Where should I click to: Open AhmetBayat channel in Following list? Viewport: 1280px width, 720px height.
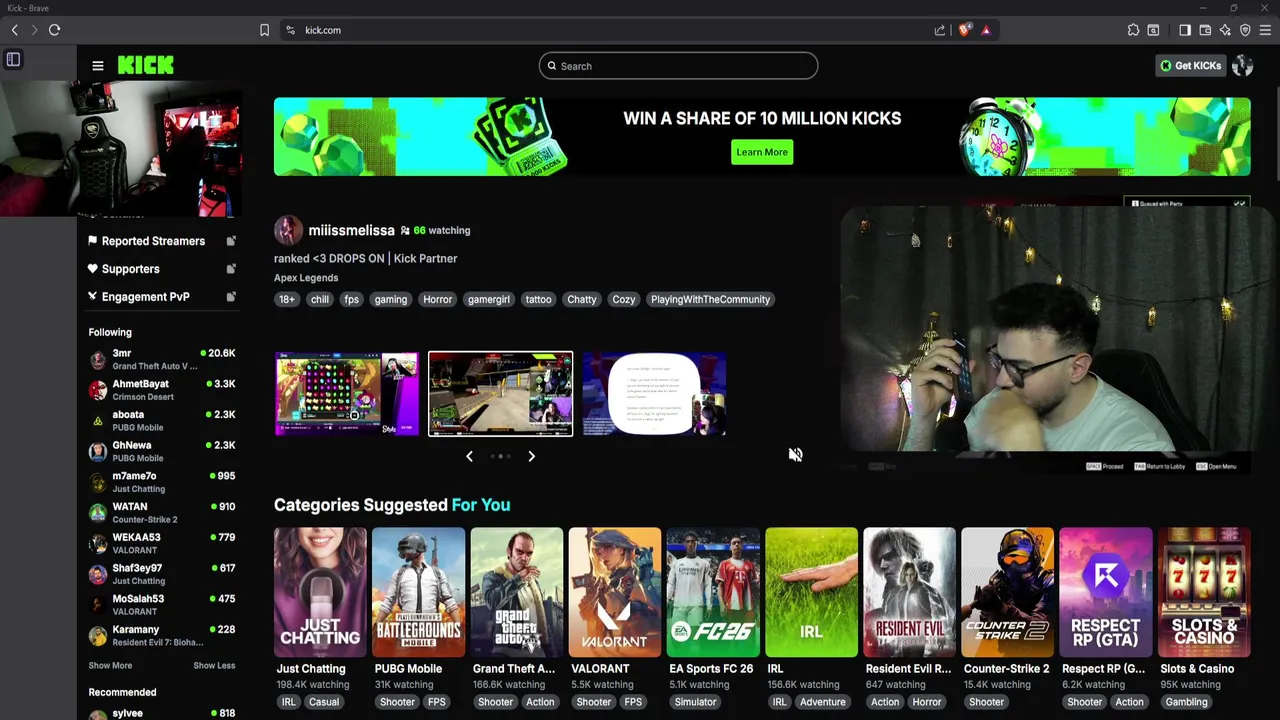pos(161,390)
